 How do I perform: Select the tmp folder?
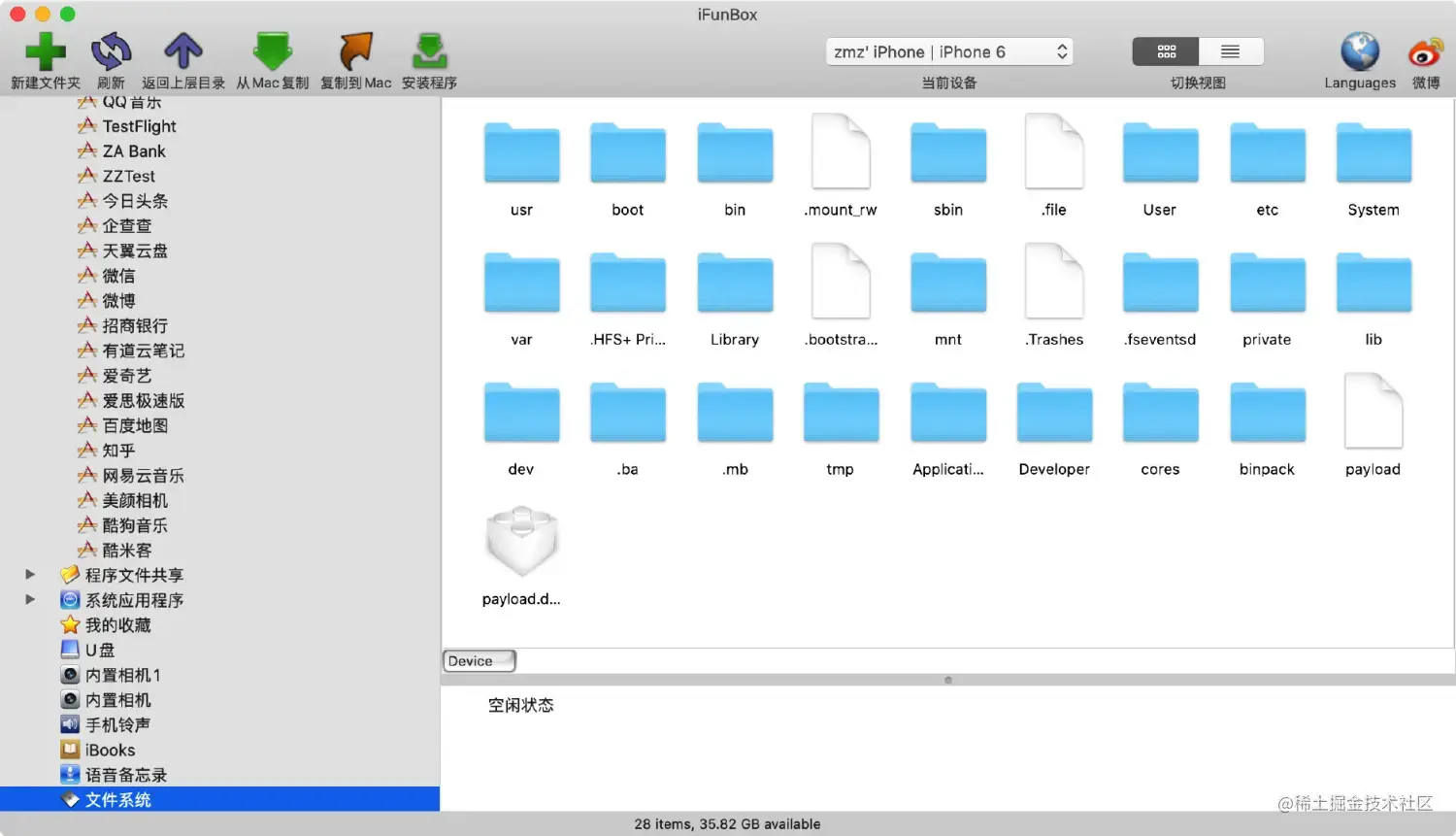841,413
